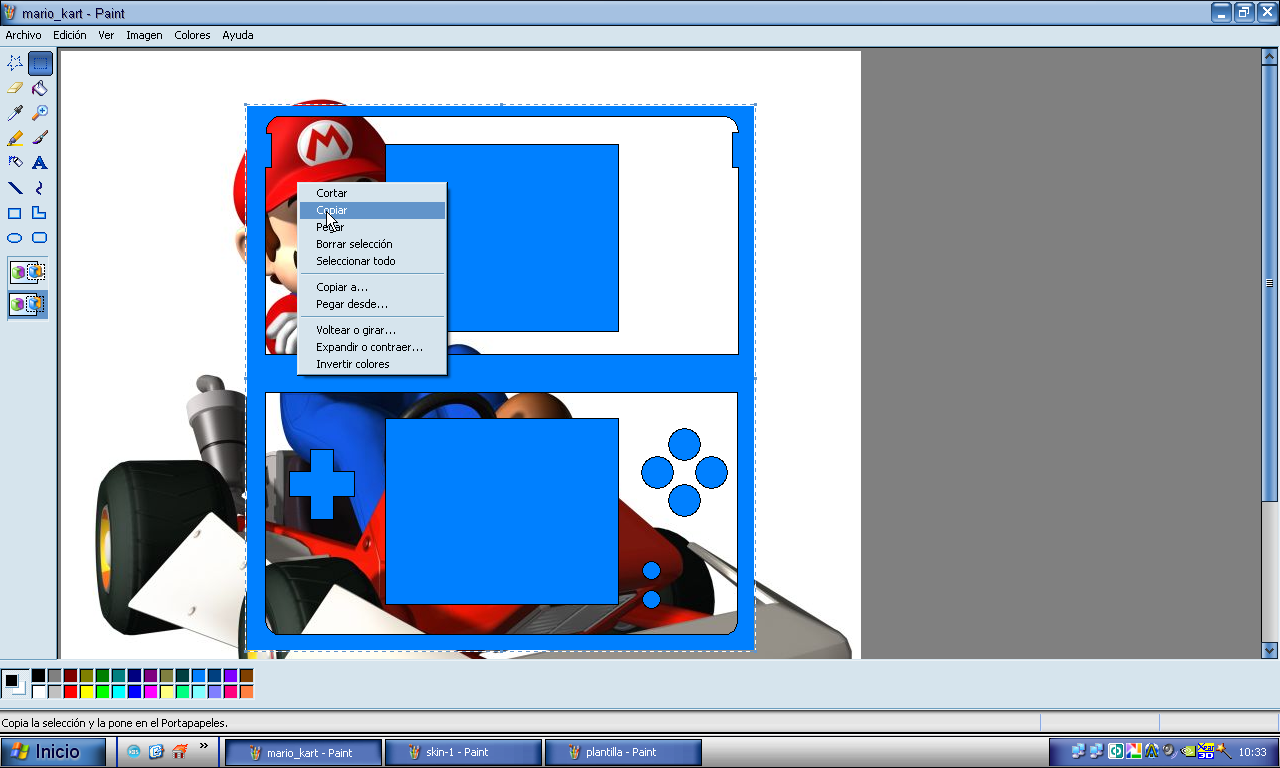Enable opaque selection mode option

tap(28, 272)
